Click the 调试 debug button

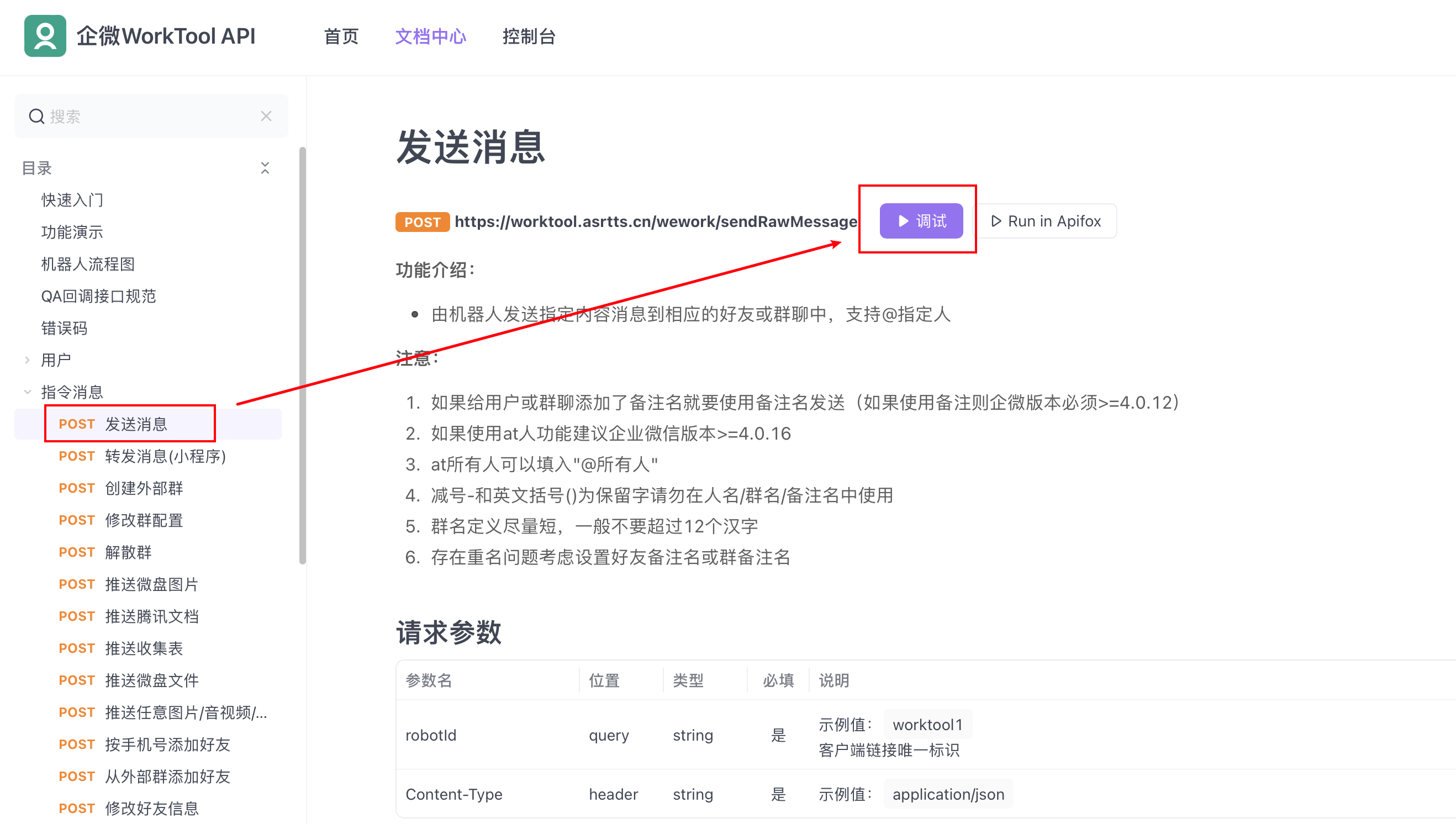pyautogui.click(x=921, y=221)
